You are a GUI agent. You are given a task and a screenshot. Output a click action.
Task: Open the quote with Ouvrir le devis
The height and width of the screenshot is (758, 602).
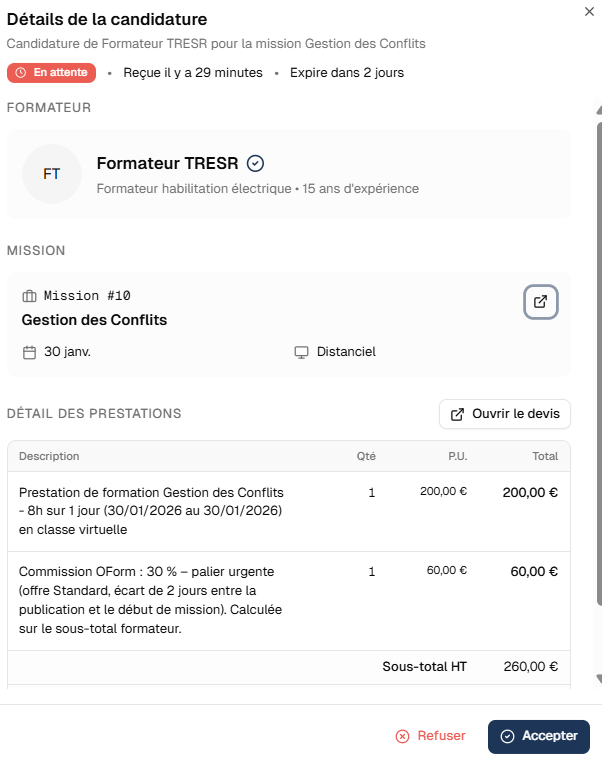pyautogui.click(x=505, y=414)
